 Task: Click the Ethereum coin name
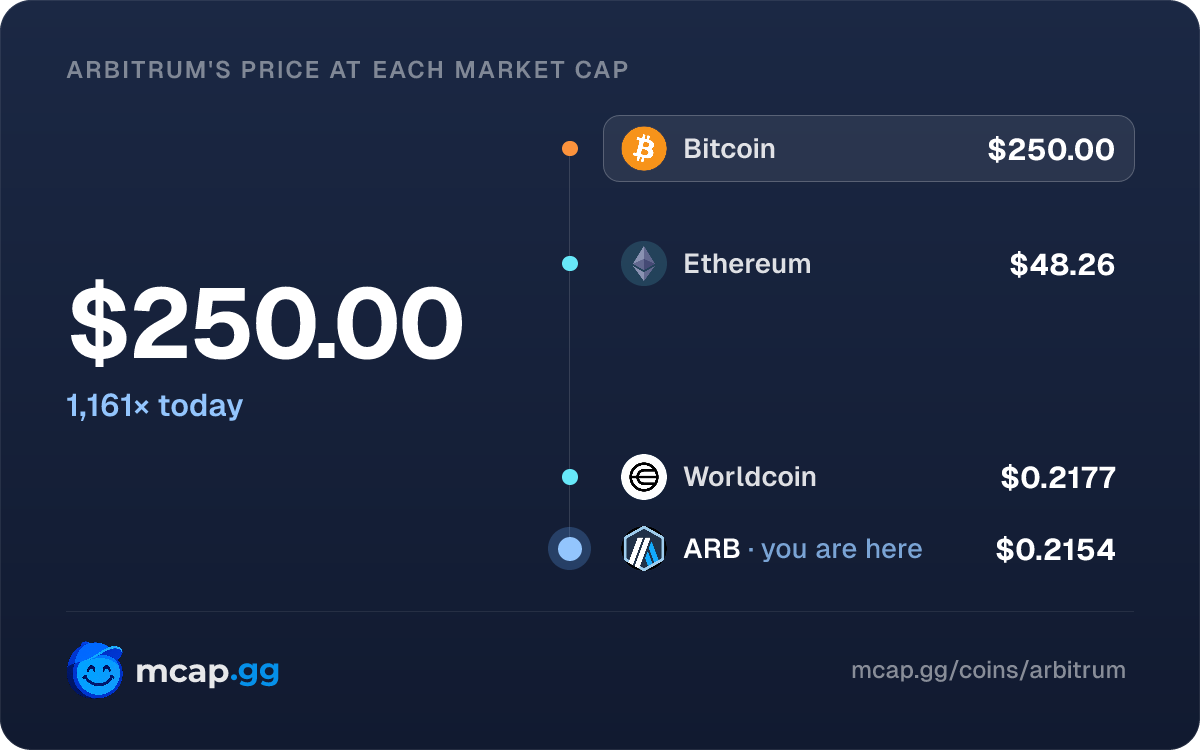coord(747,264)
